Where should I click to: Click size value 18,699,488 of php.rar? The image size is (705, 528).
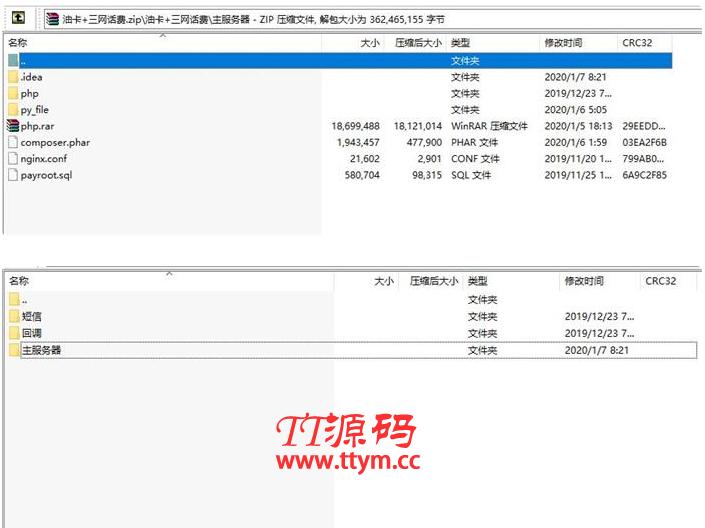click(x=356, y=126)
